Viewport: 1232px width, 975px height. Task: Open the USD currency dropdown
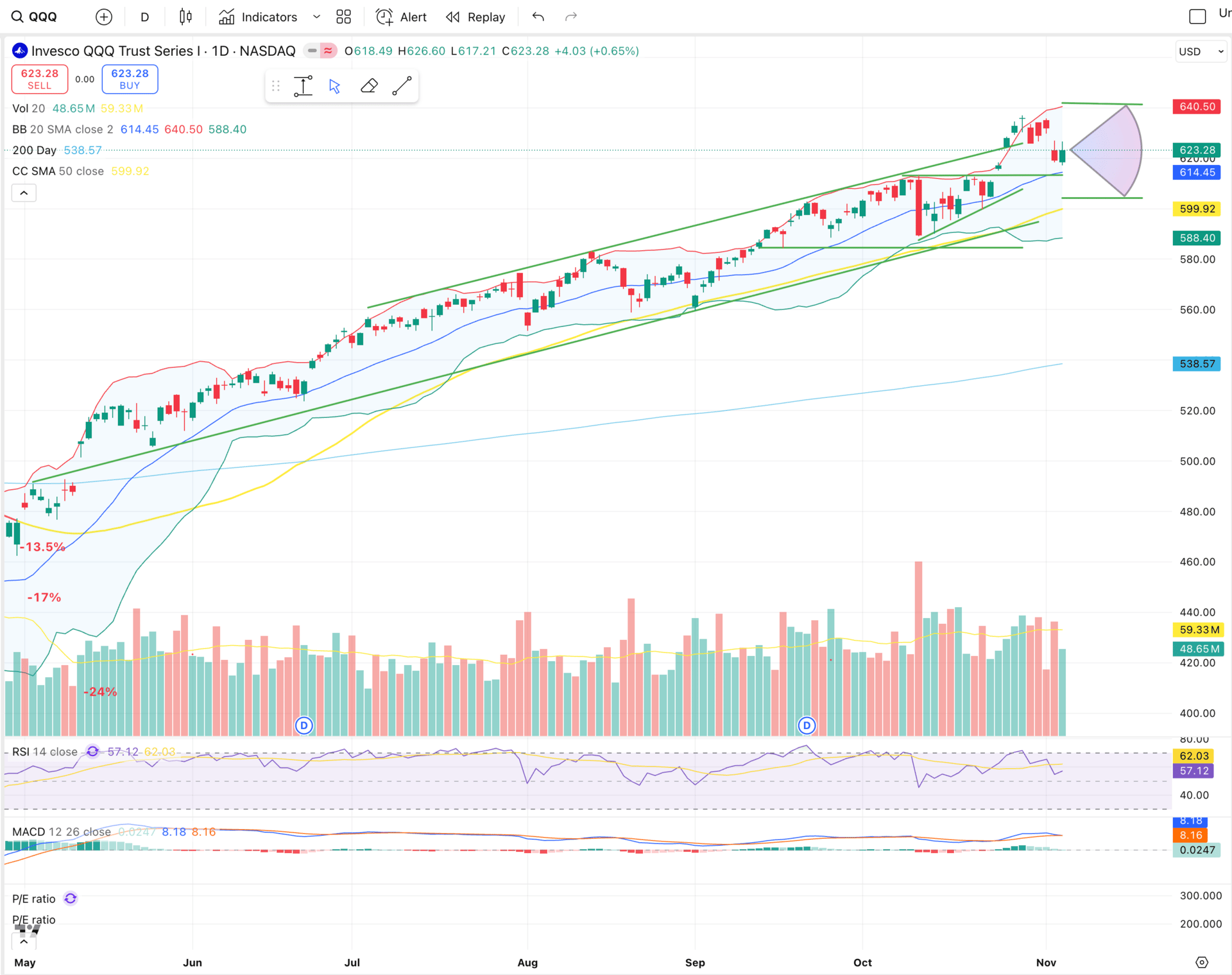(1201, 51)
